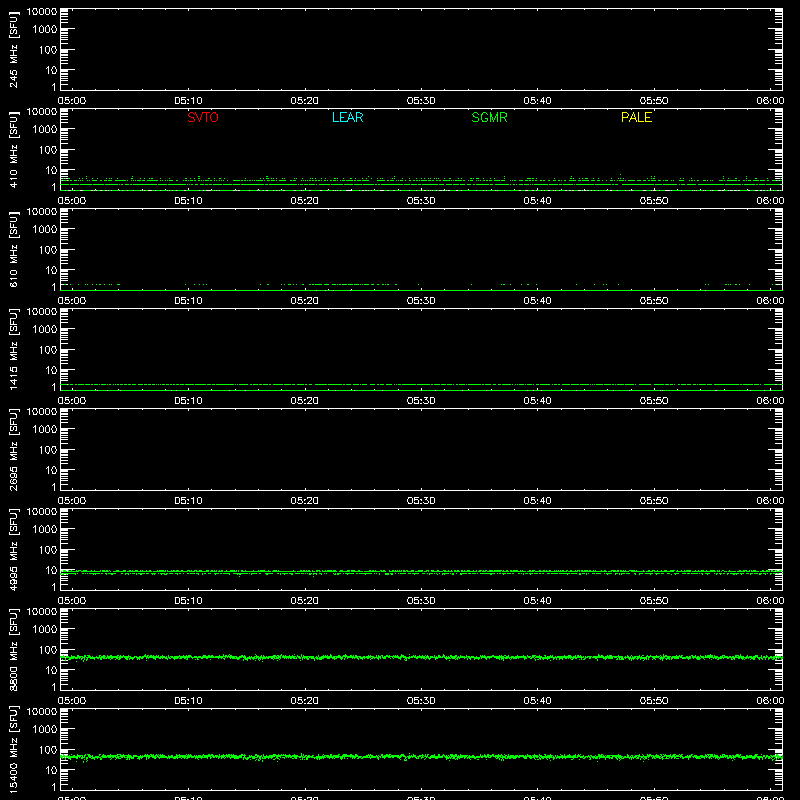Viewport: 800px width, 800px height.
Task: Click 05:00 time label below 4995 MHz plot
Action: click(x=72, y=601)
